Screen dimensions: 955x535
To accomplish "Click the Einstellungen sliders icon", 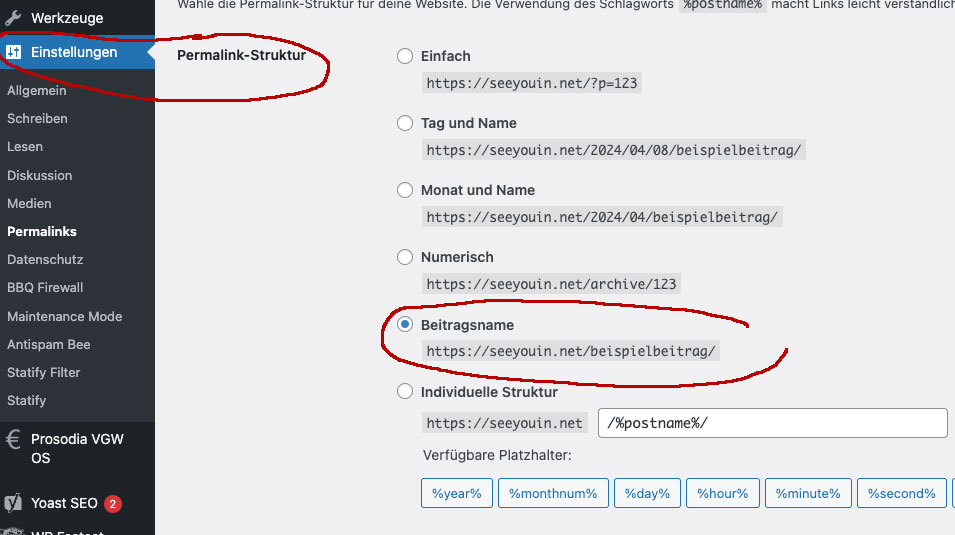I will [13, 52].
